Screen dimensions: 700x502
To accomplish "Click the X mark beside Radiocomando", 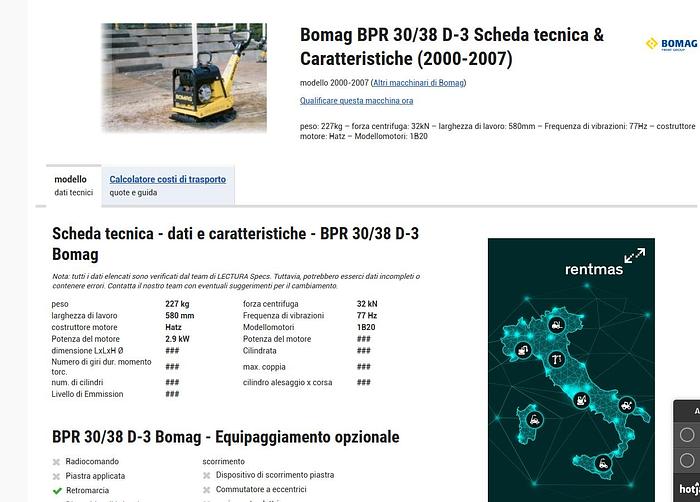I will (x=56, y=462).
